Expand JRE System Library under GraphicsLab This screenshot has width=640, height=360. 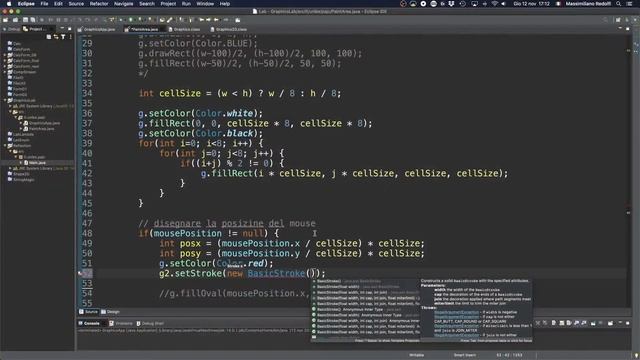point(10,106)
